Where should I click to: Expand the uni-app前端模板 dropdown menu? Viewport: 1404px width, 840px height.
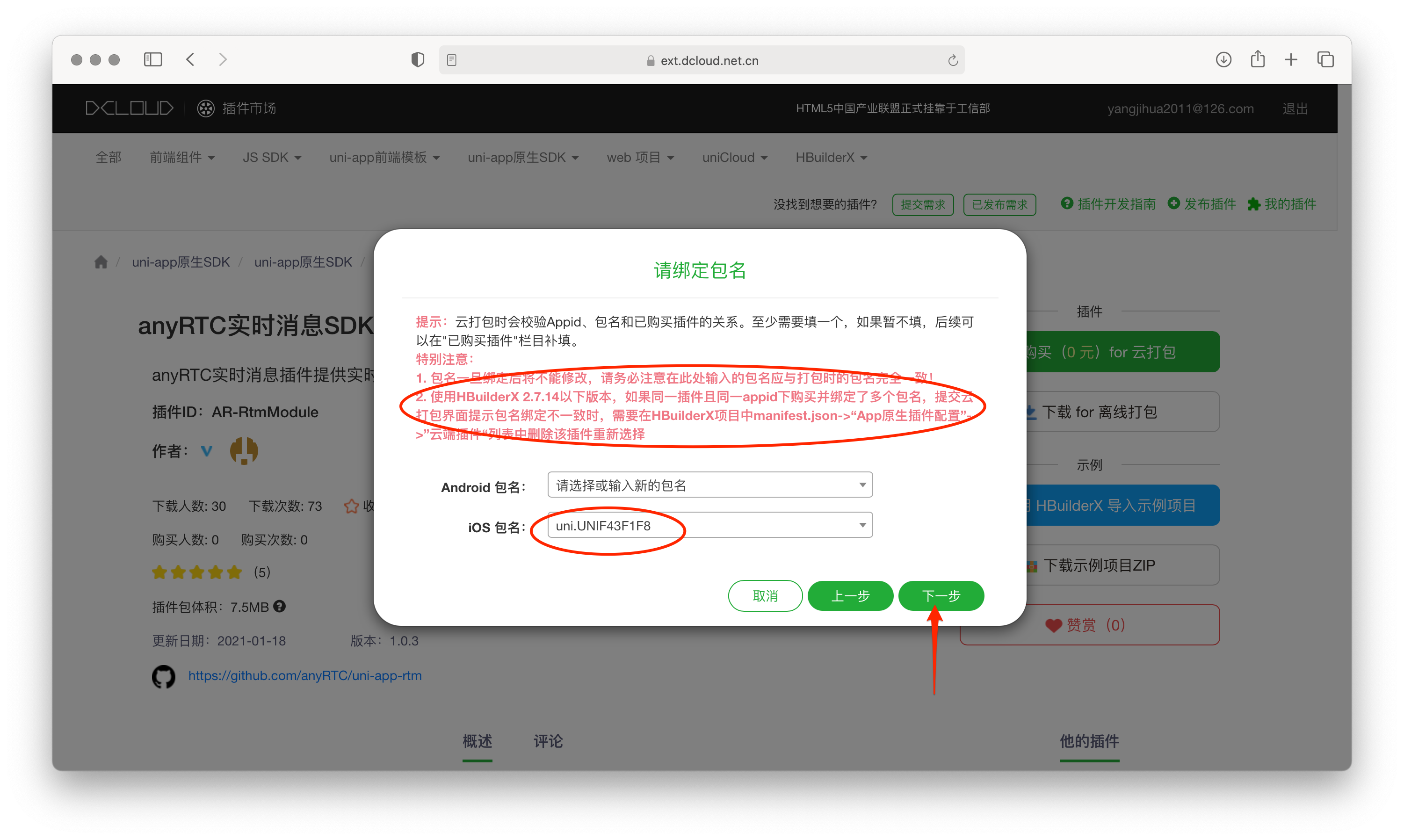(384, 157)
